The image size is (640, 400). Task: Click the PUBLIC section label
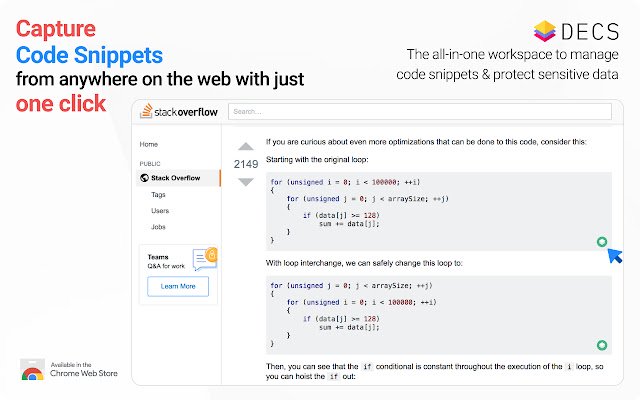click(x=150, y=164)
